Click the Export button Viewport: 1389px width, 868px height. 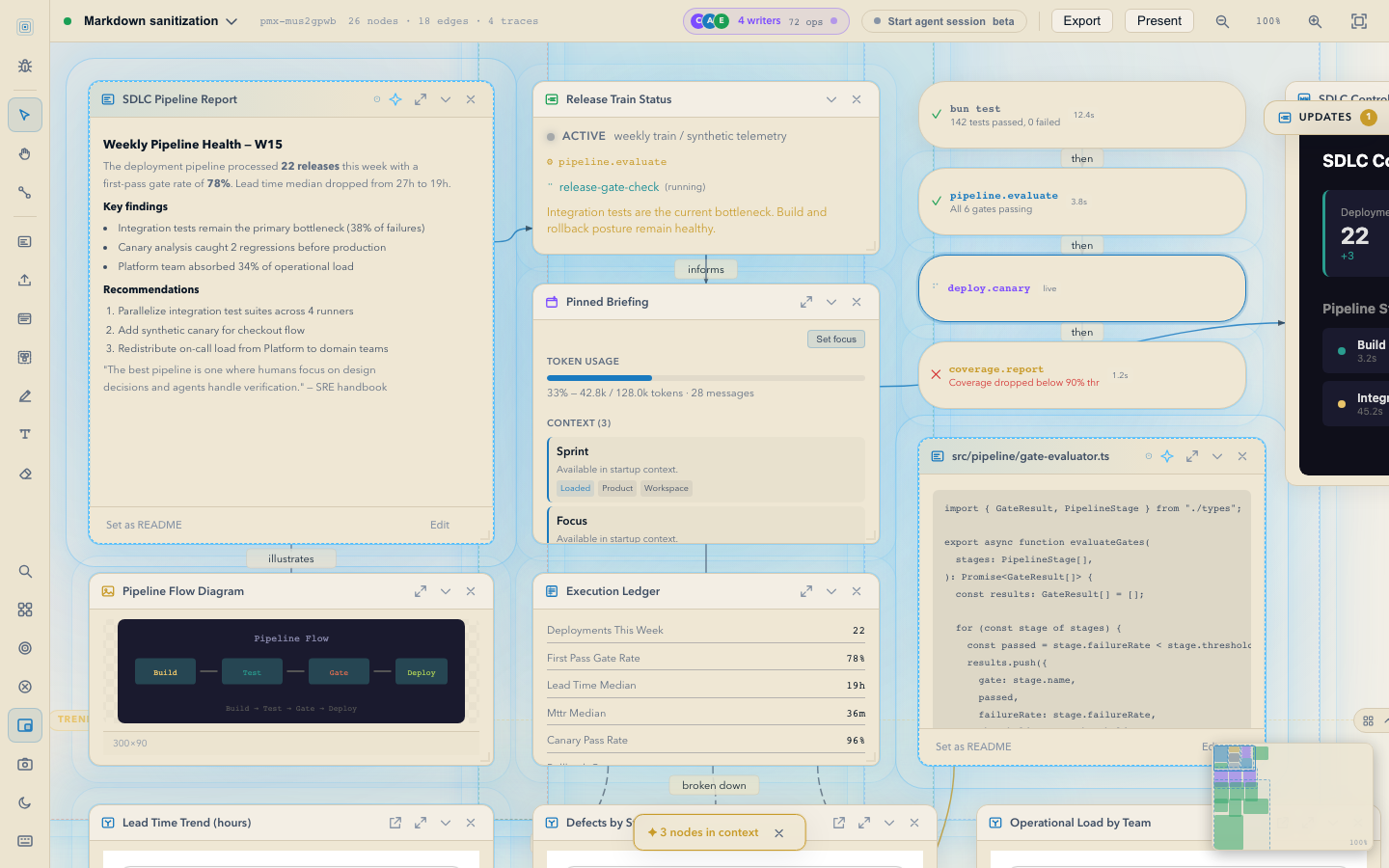pos(1081,21)
